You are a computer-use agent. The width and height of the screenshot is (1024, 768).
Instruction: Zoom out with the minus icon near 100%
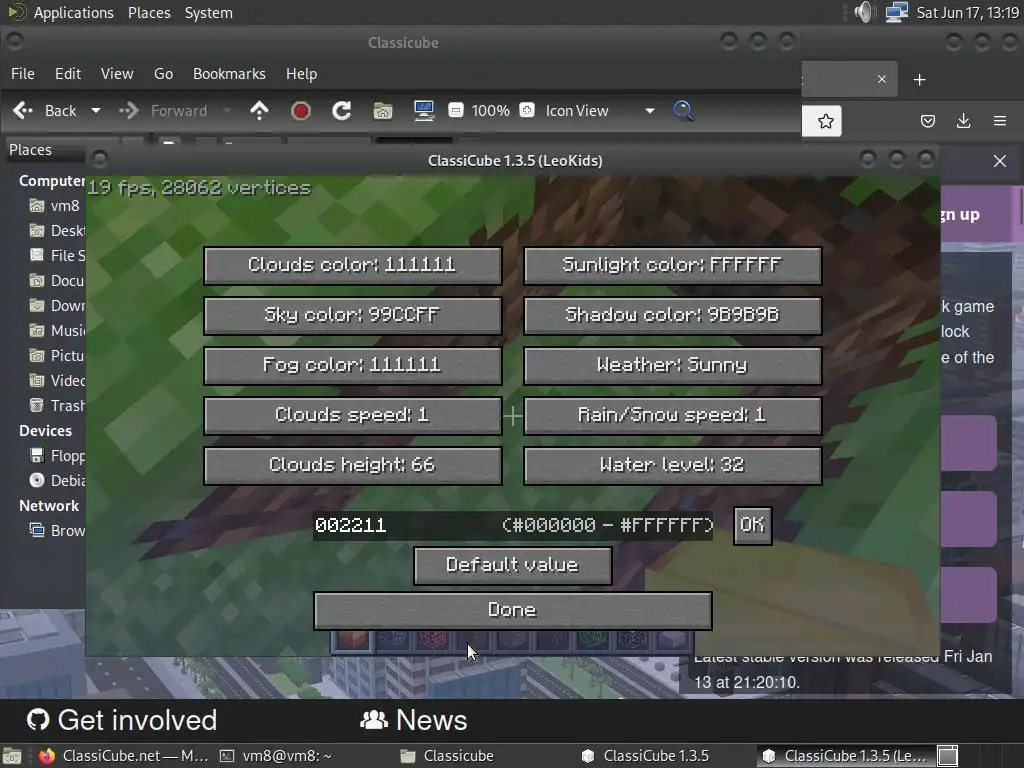tap(456, 110)
